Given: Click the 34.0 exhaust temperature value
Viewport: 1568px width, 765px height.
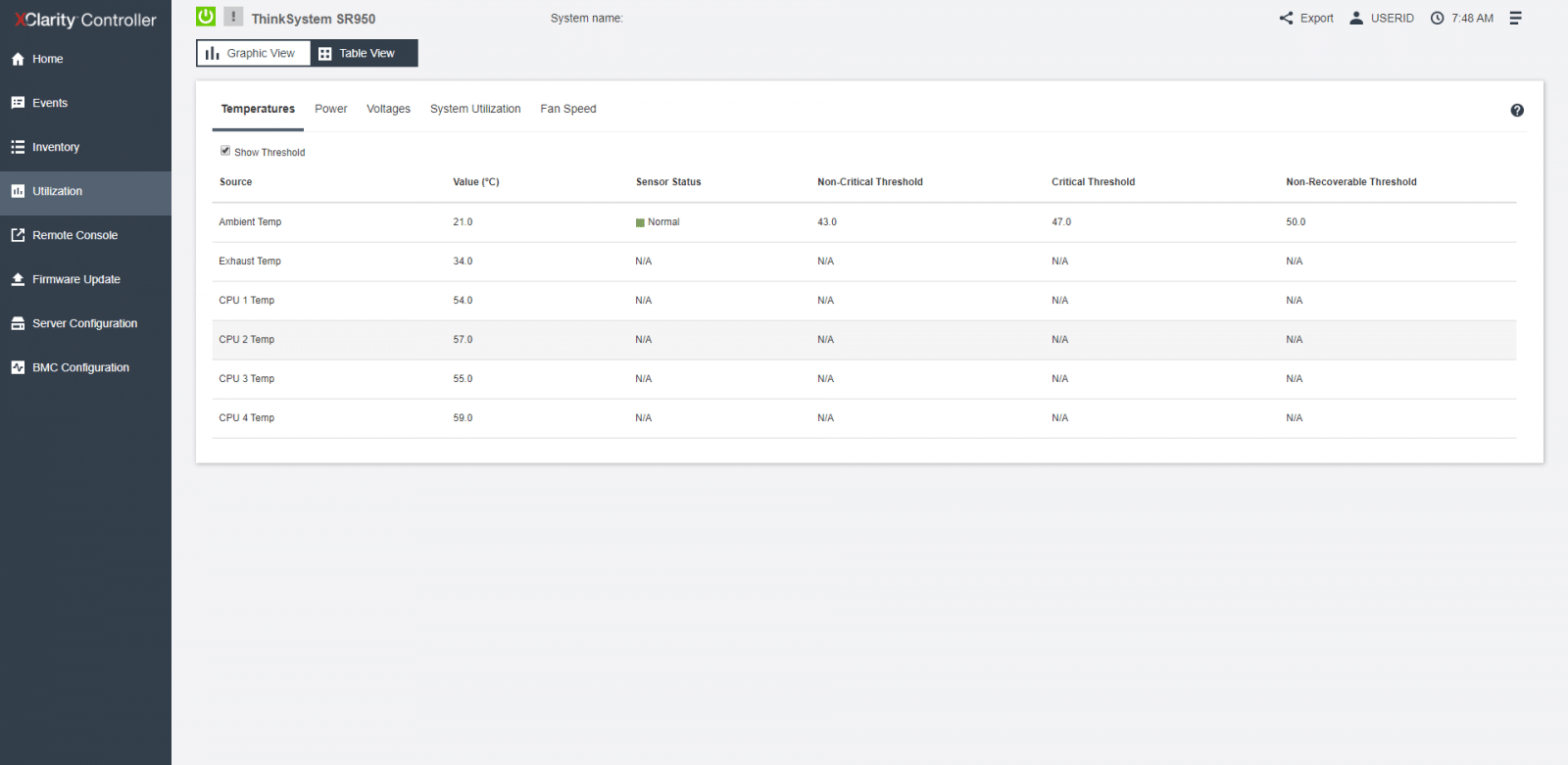Looking at the screenshot, I should (x=463, y=262).
